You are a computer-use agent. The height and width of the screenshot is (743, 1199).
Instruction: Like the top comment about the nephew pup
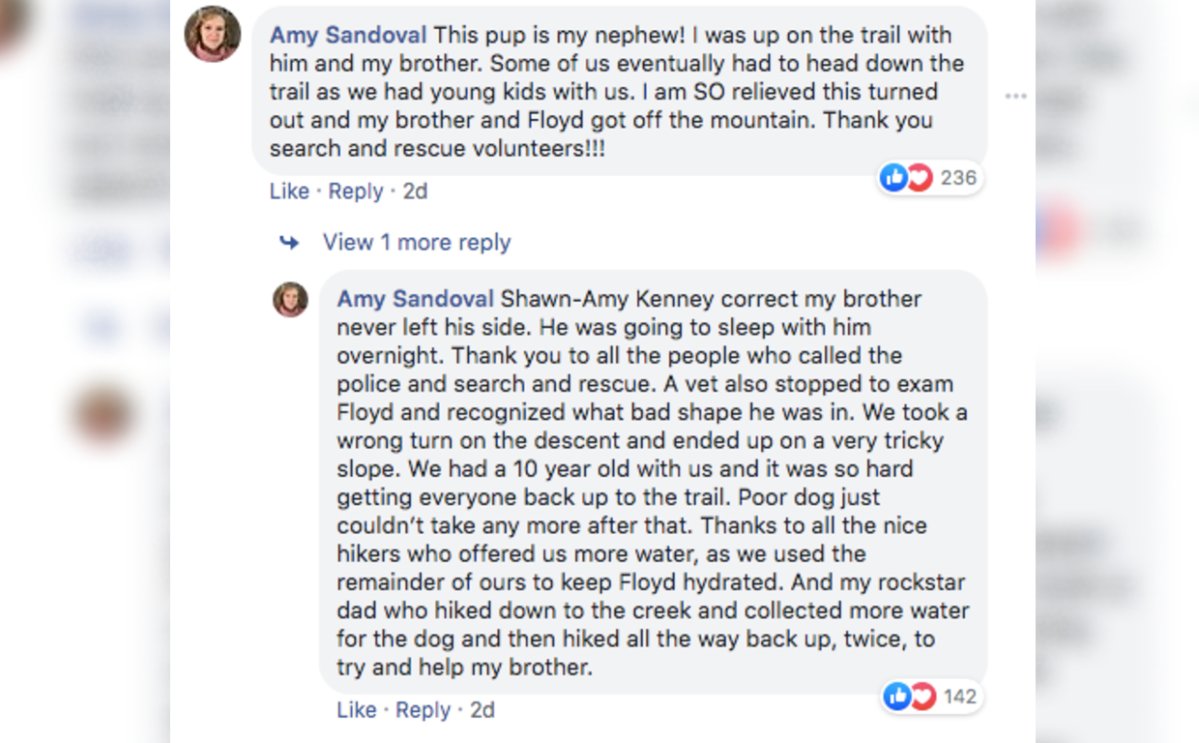pos(289,191)
